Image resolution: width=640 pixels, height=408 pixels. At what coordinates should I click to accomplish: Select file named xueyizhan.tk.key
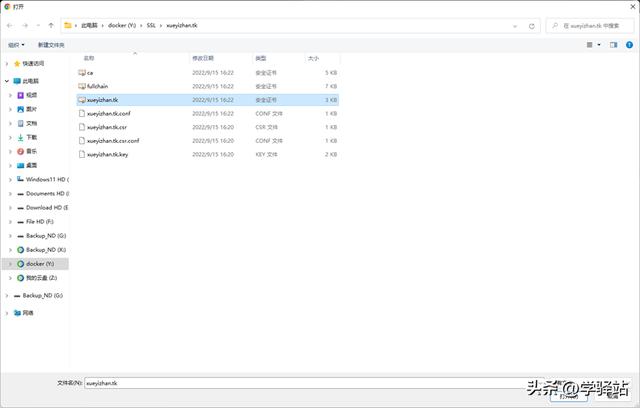point(107,155)
